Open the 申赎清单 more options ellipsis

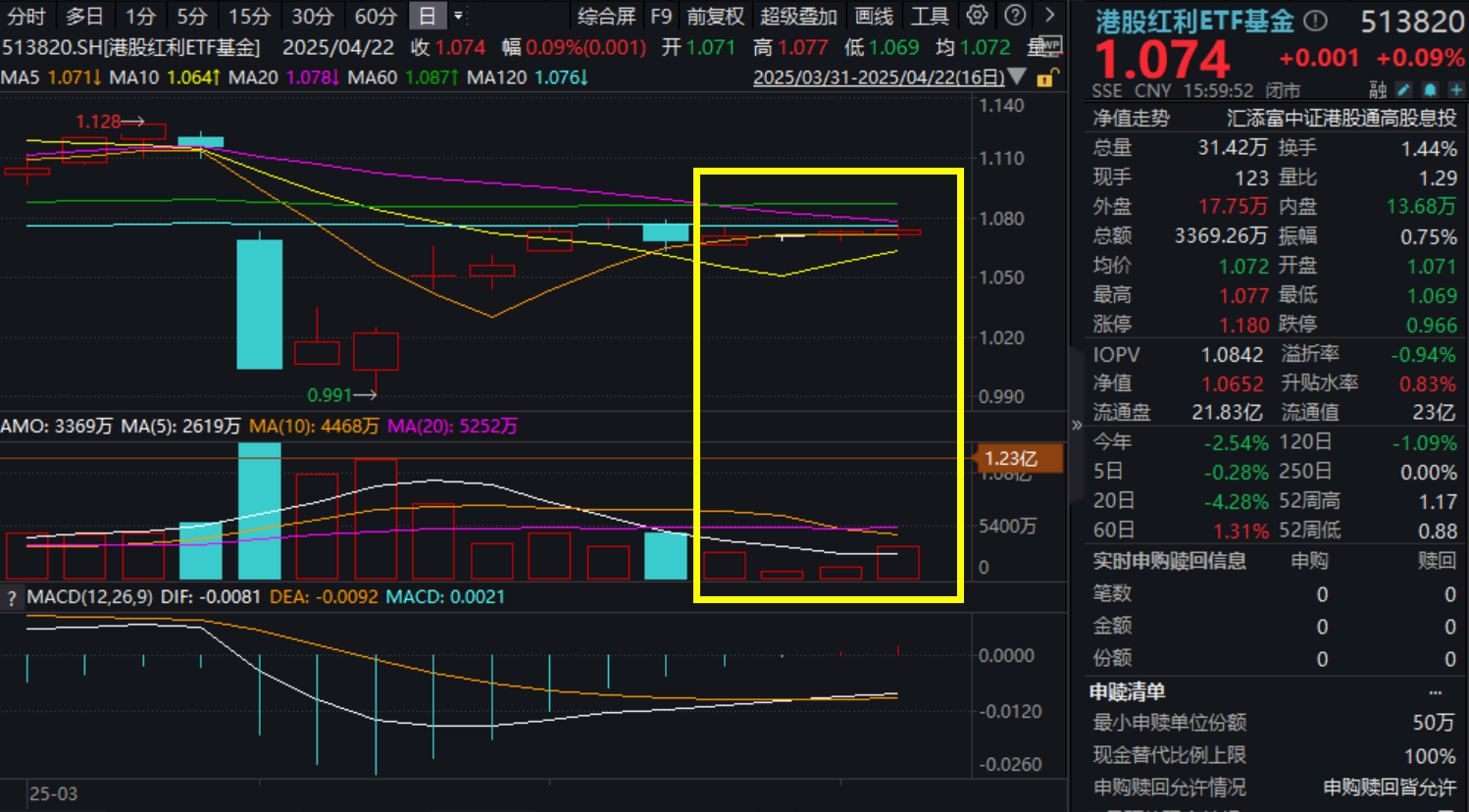pos(1436,692)
